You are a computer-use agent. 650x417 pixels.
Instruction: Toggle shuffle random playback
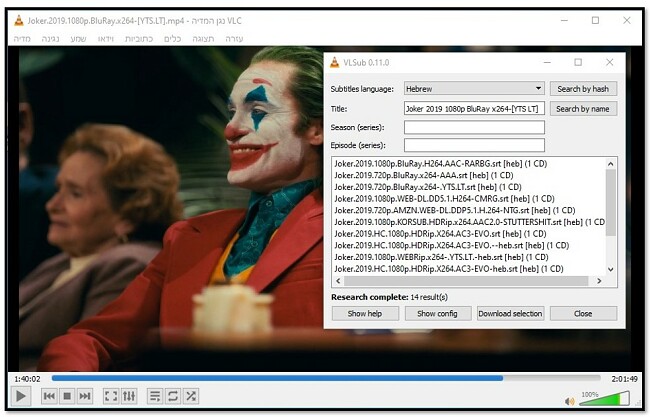point(191,396)
